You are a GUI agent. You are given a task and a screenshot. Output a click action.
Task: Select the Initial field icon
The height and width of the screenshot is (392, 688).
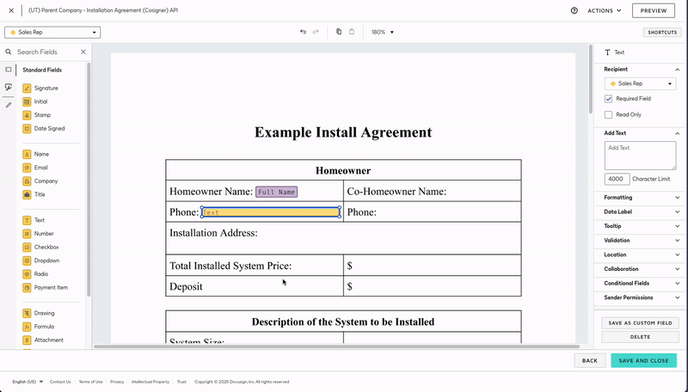pos(27,101)
